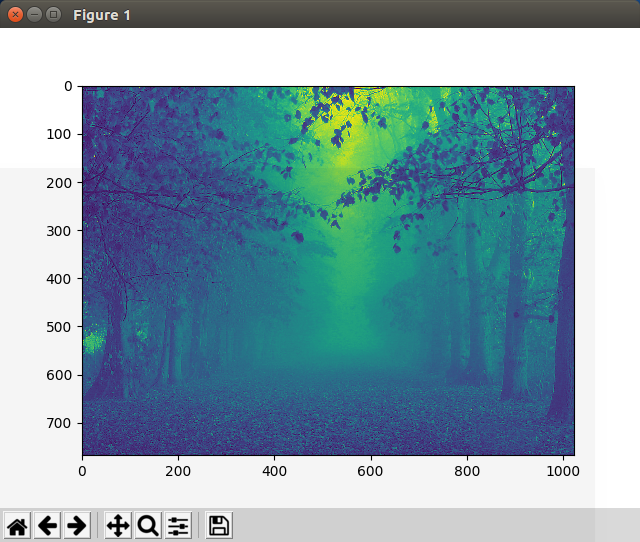Close the Figure 1 window
640x542 pixels.
coord(16,15)
